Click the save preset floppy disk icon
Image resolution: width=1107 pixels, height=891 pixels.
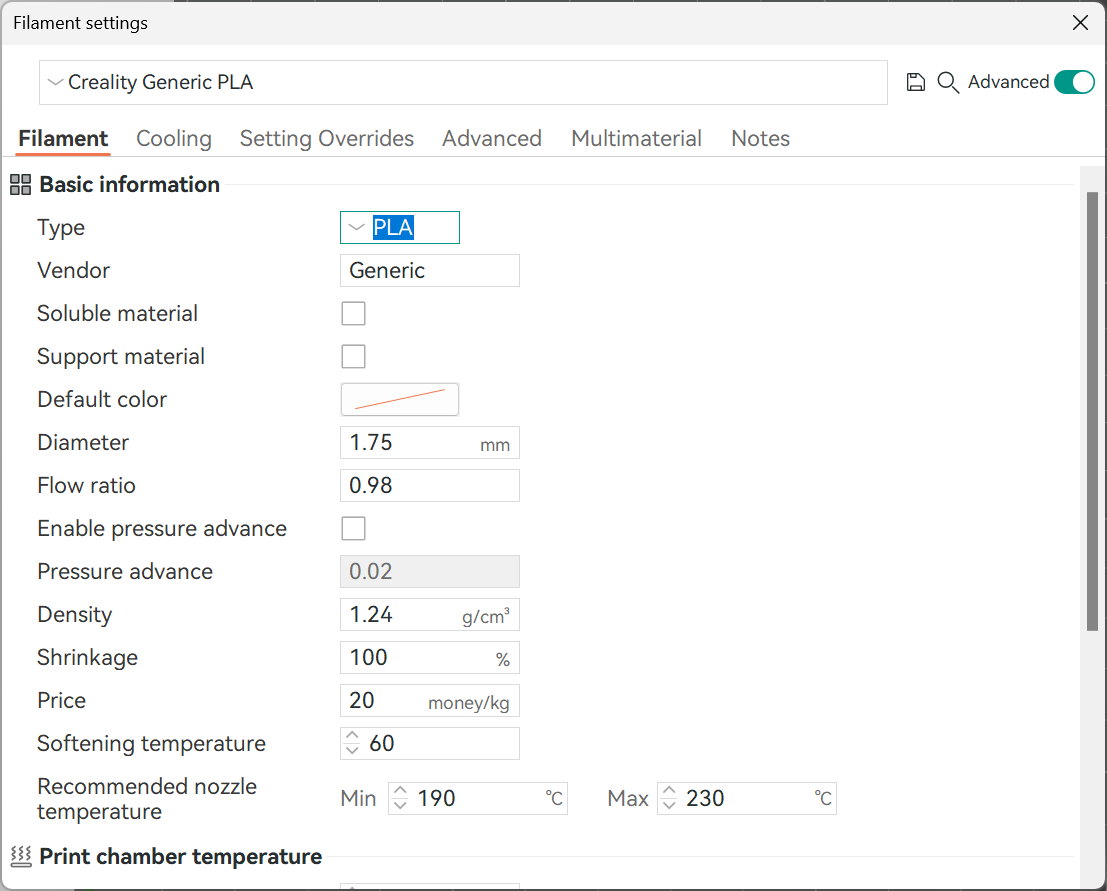(916, 83)
